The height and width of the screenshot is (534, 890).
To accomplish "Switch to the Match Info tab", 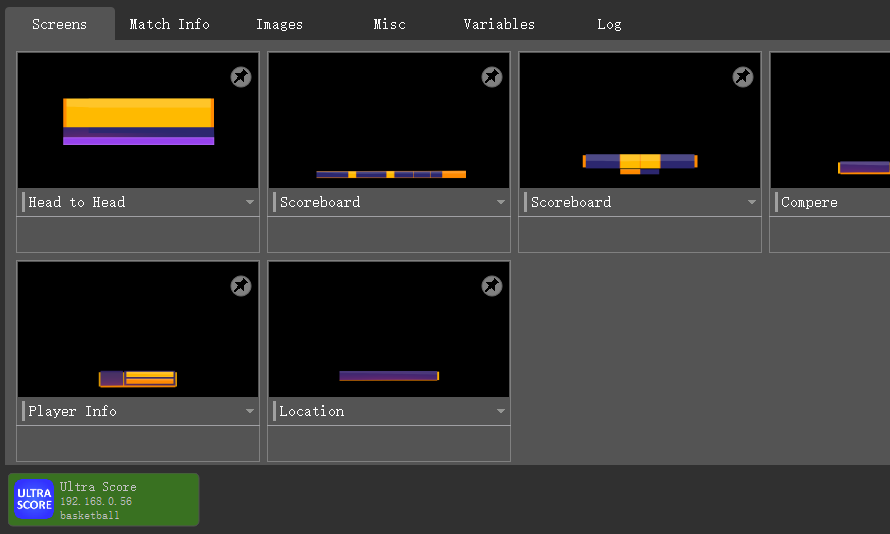I will click(169, 24).
